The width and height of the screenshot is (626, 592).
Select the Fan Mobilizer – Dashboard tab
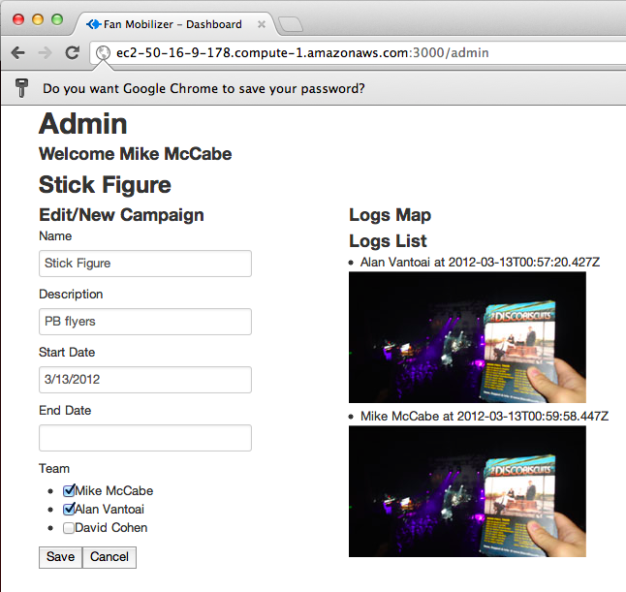tap(172, 24)
